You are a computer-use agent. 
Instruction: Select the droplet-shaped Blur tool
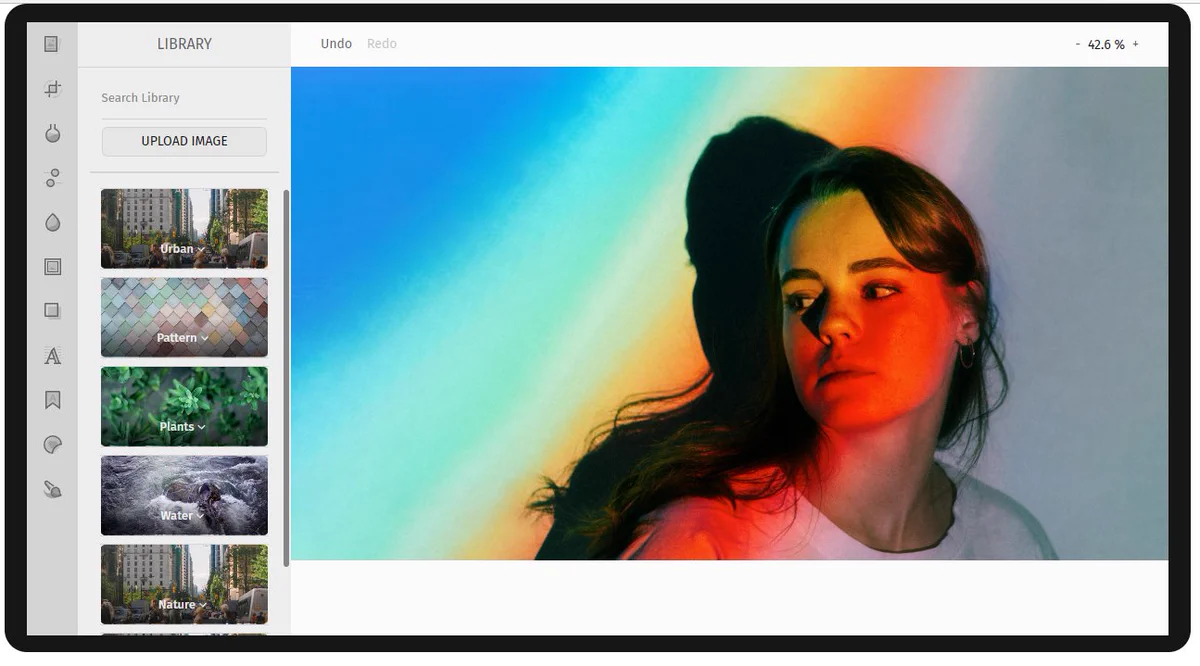[x=52, y=222]
